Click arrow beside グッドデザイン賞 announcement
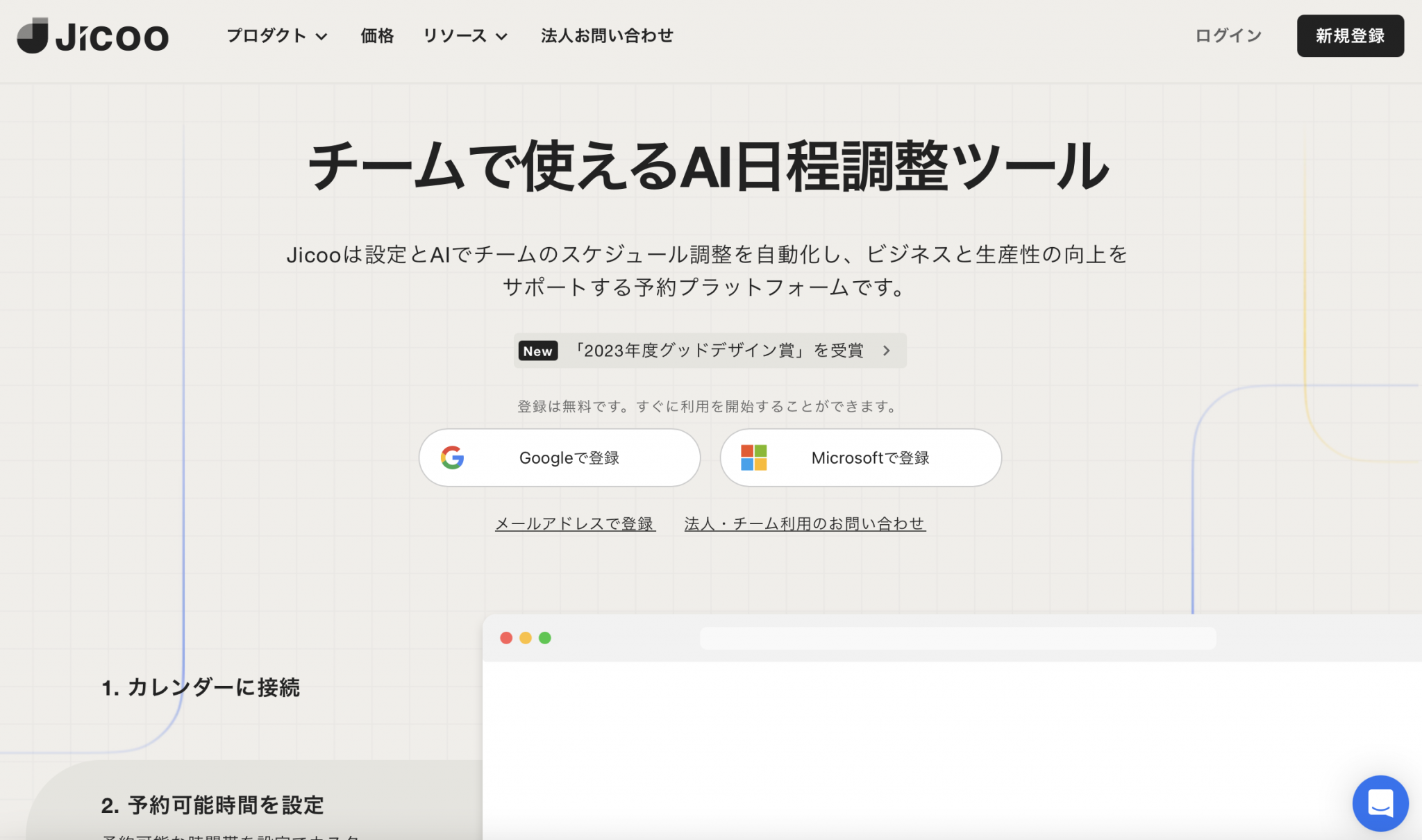Screen dimensions: 1422x840 point(887,351)
